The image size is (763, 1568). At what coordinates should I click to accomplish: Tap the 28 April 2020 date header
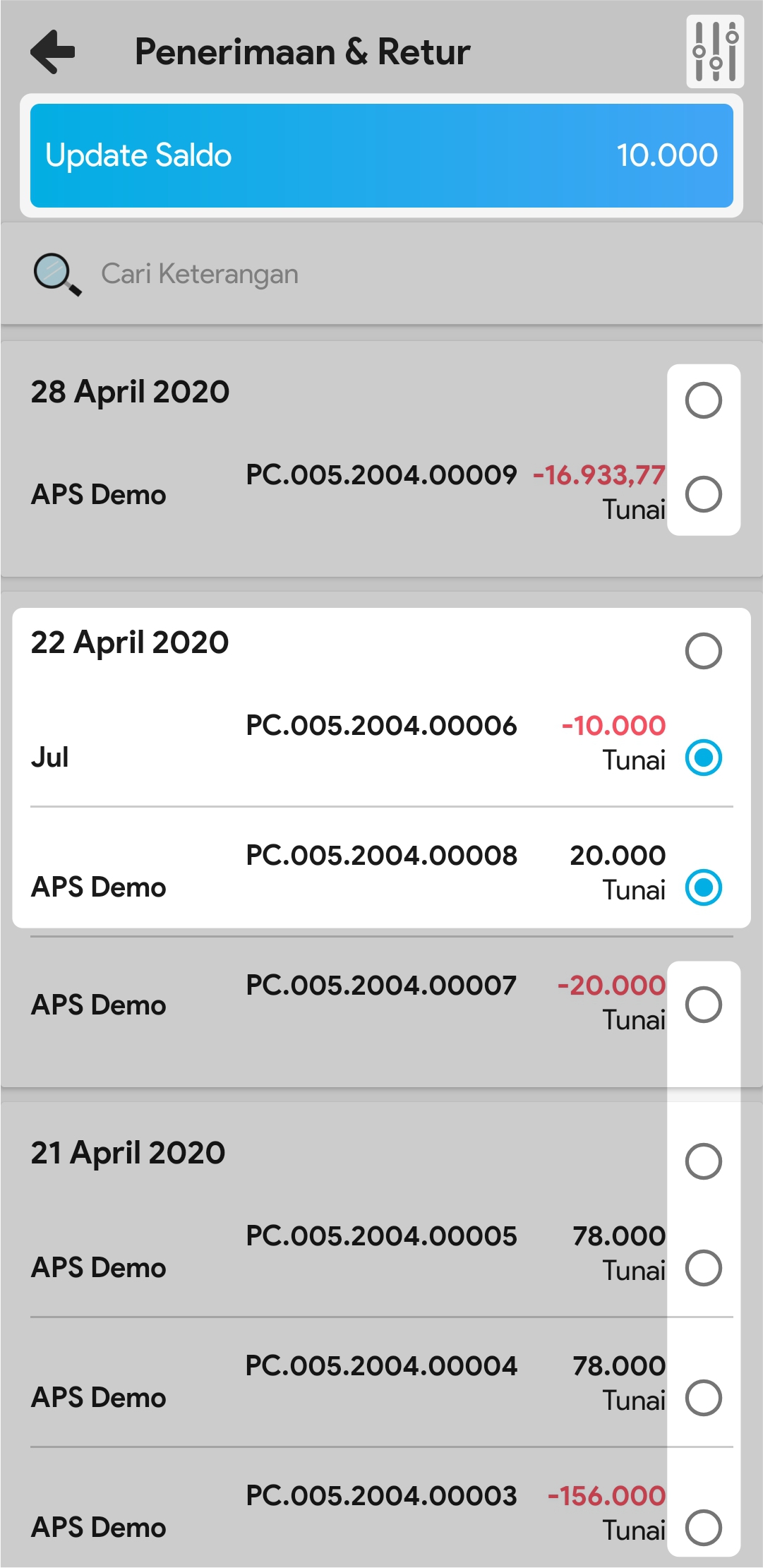[131, 393]
